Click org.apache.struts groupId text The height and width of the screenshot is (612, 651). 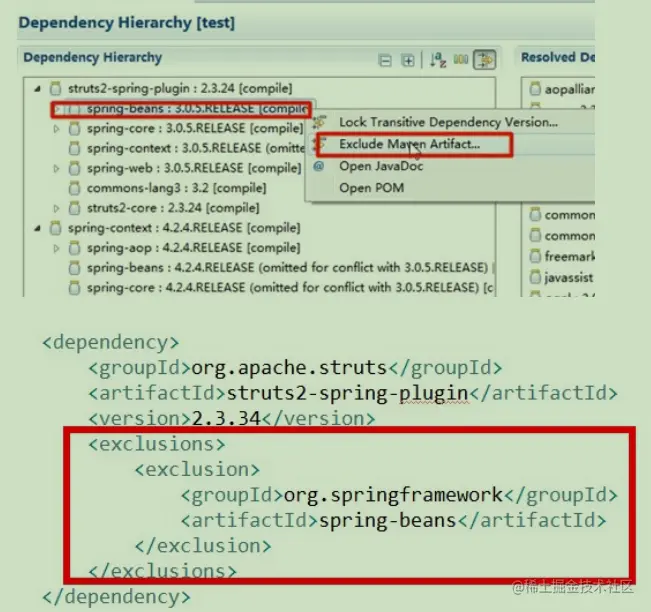click(289, 368)
